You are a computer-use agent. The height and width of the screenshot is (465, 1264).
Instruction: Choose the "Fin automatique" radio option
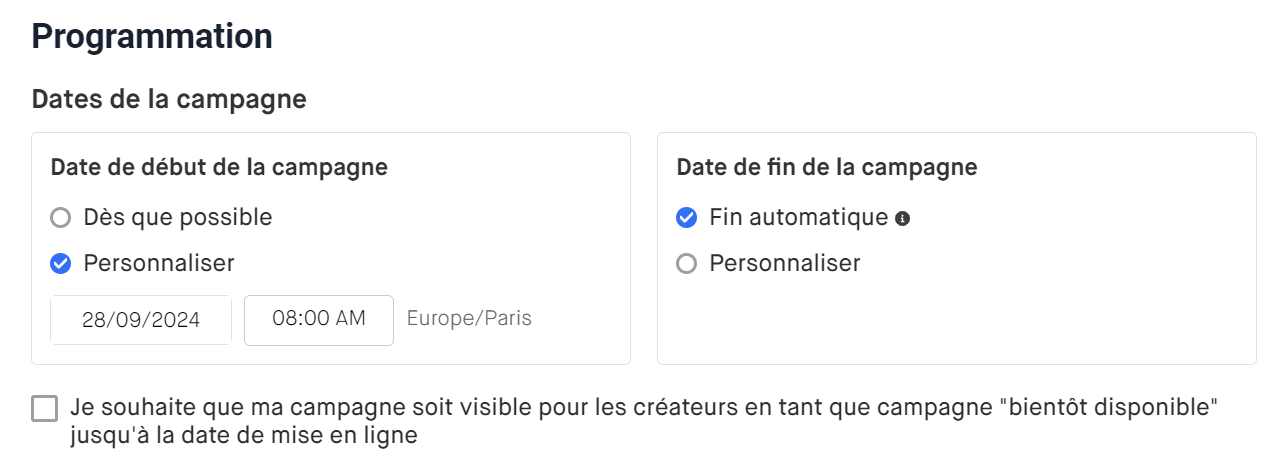[686, 217]
